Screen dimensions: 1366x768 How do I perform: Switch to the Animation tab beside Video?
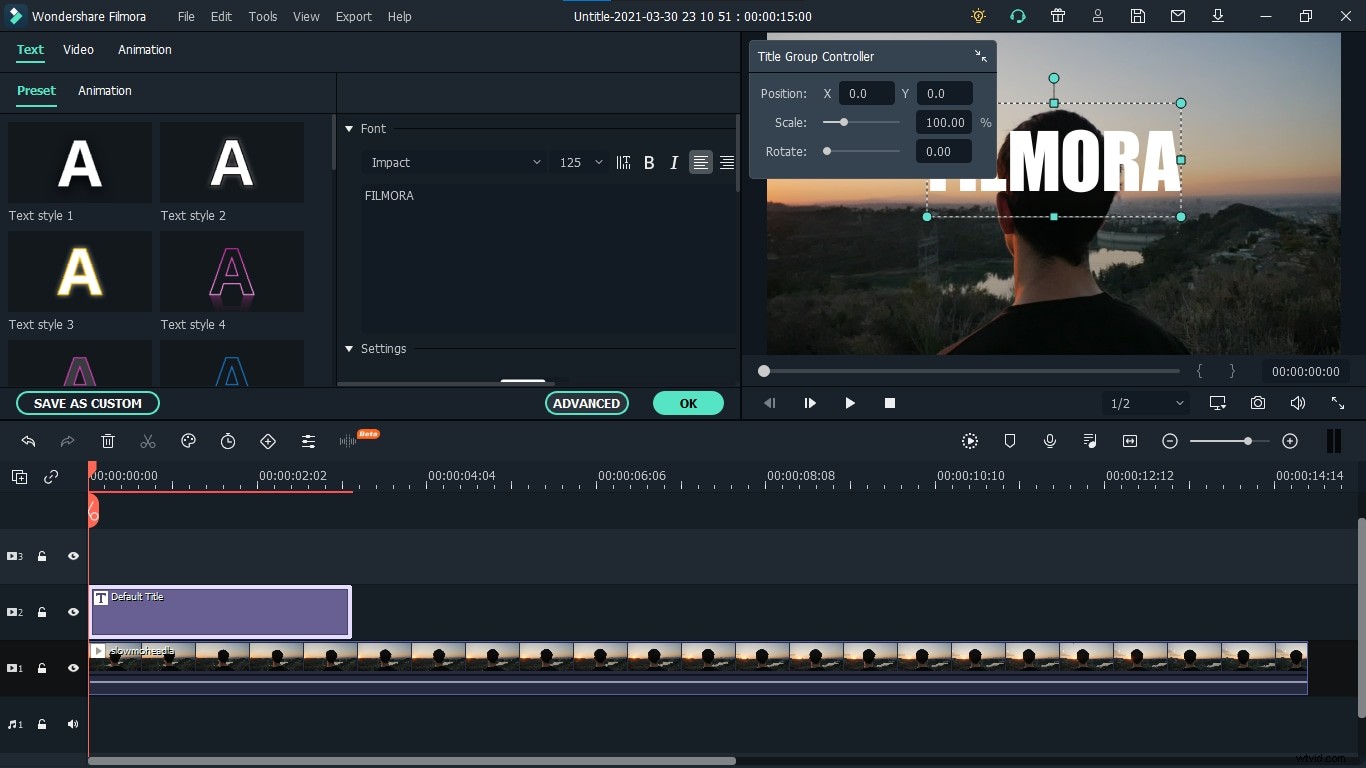(145, 50)
